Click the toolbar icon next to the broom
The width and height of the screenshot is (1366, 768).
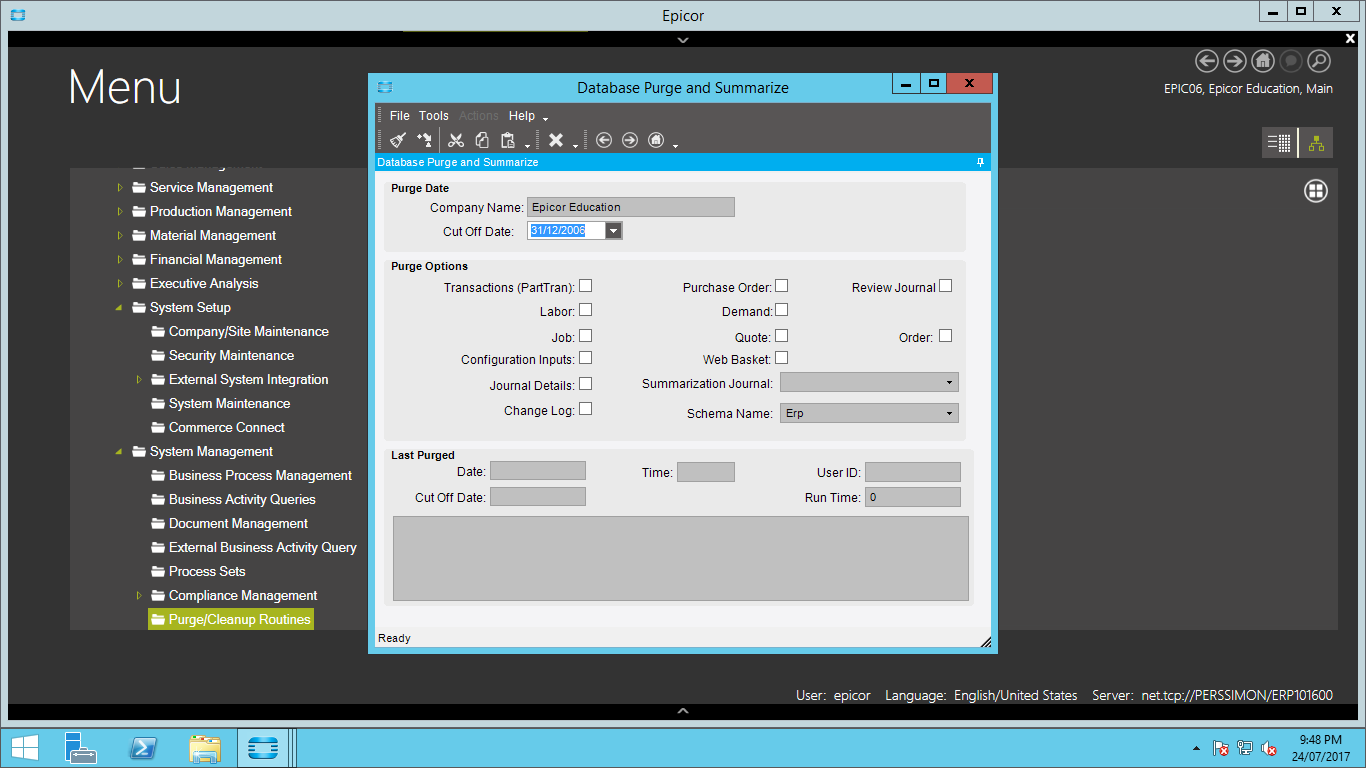[425, 140]
